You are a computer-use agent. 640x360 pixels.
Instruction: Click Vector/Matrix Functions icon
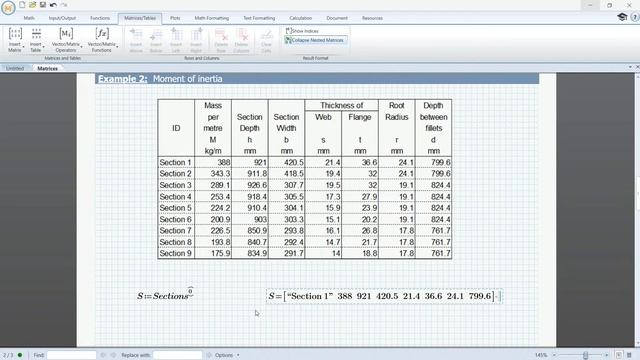pos(102,33)
